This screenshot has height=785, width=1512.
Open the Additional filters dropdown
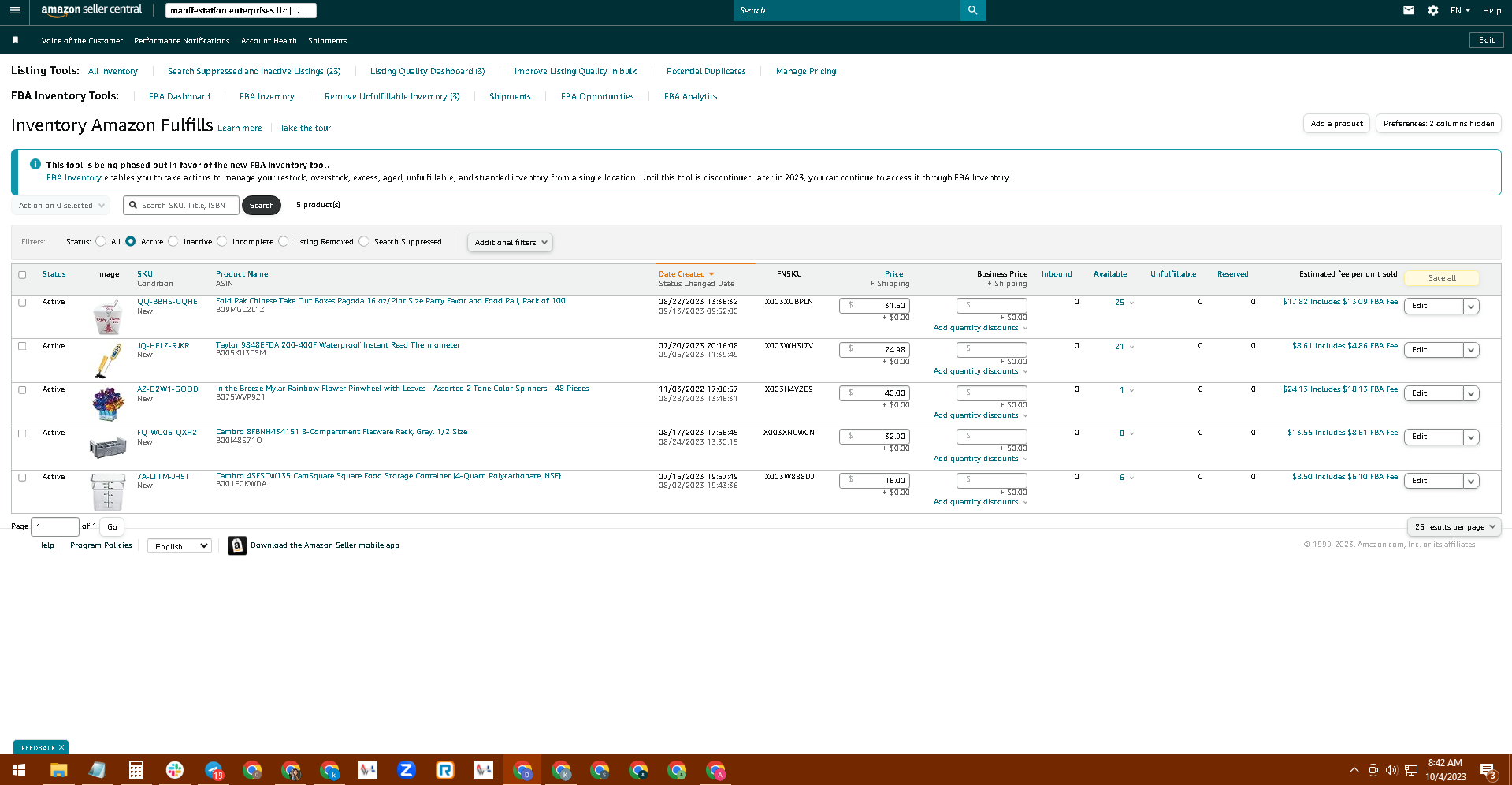510,242
